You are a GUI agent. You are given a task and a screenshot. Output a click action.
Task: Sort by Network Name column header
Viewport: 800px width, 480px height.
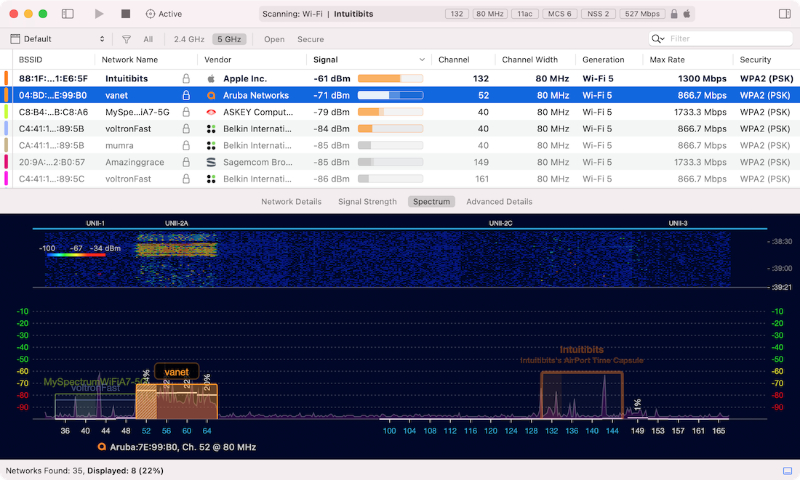[130, 60]
